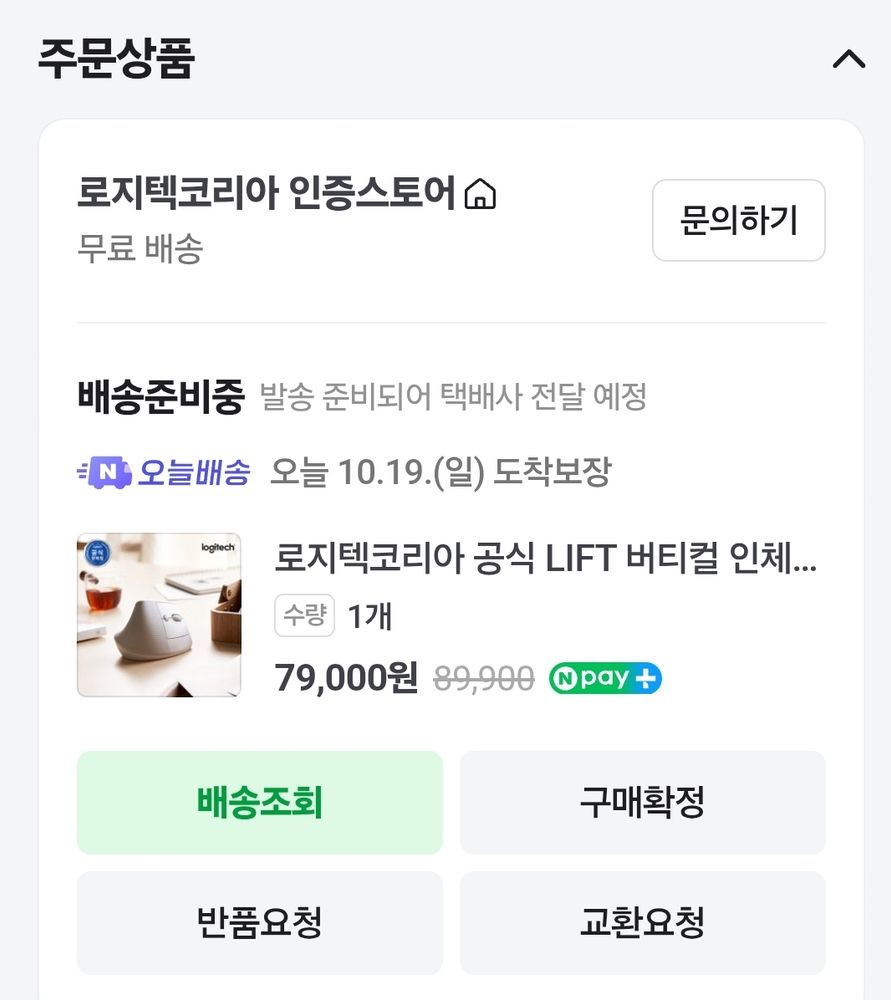The height and width of the screenshot is (1000, 891).
Task: Tap the 수량 quantity label
Action: 304,615
